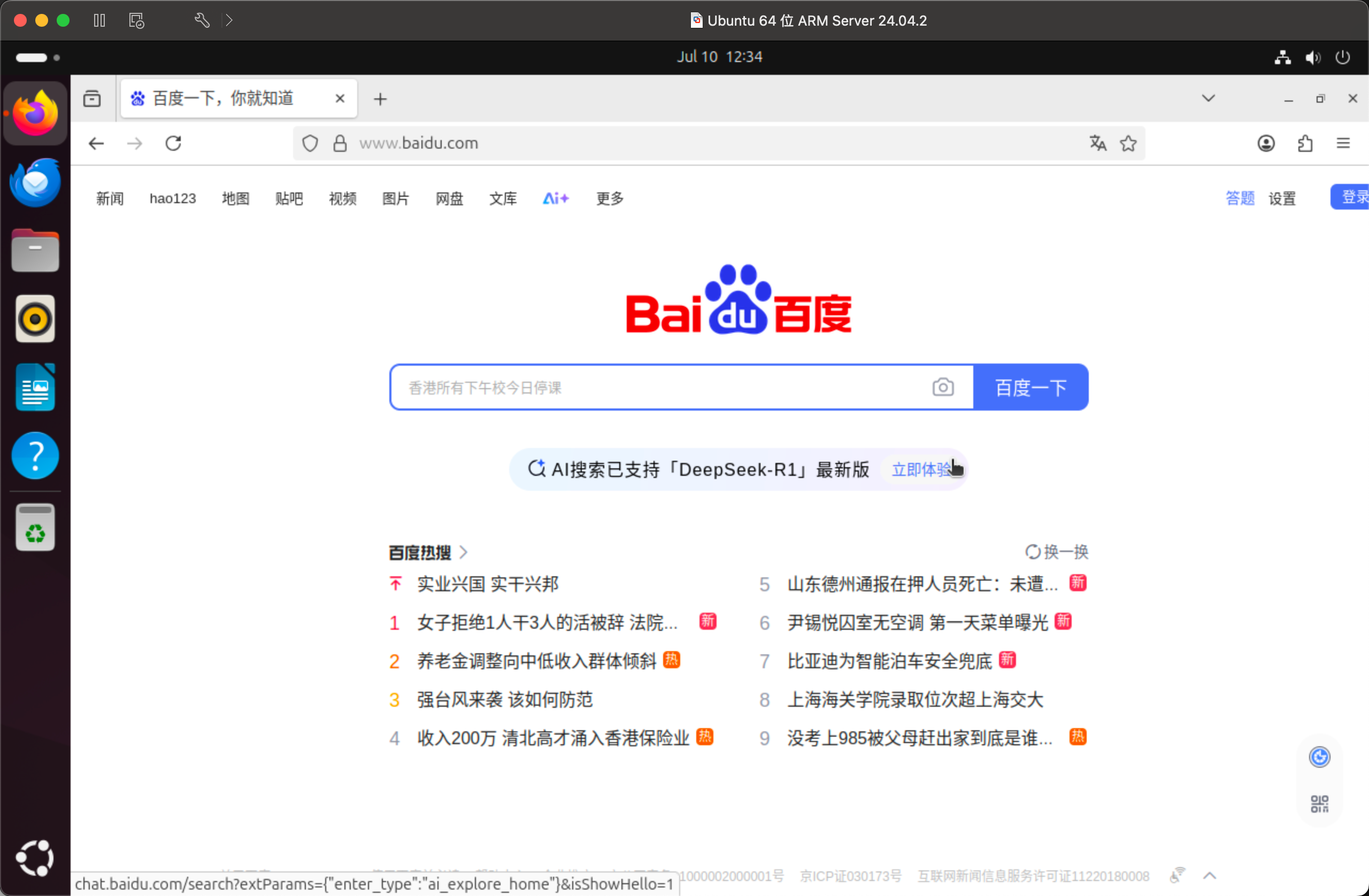Open hot search 实业兴国 实干兴邦
This screenshot has width=1369, height=896.
click(488, 584)
